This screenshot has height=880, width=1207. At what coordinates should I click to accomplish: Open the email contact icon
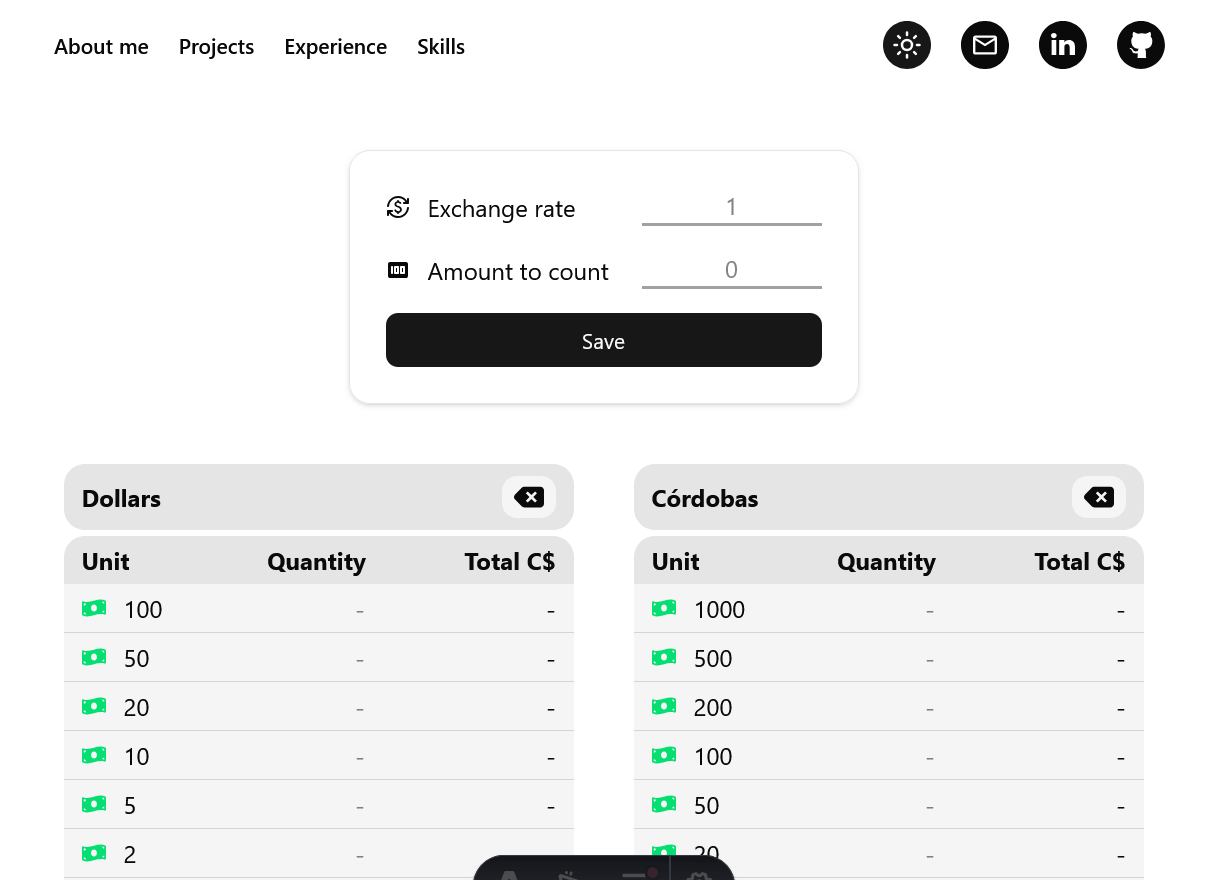click(984, 46)
